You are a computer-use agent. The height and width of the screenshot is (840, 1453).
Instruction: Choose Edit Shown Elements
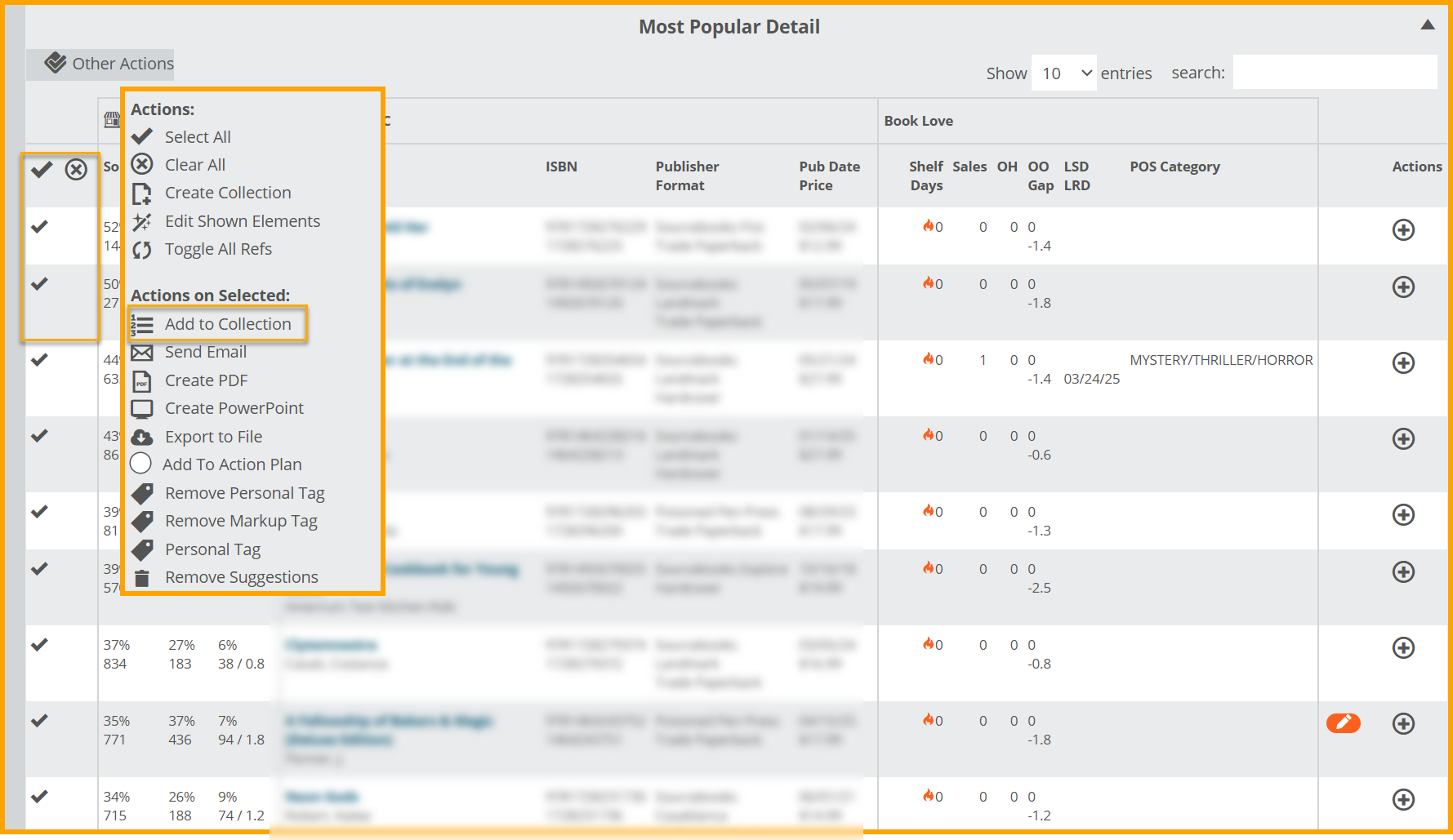(242, 221)
